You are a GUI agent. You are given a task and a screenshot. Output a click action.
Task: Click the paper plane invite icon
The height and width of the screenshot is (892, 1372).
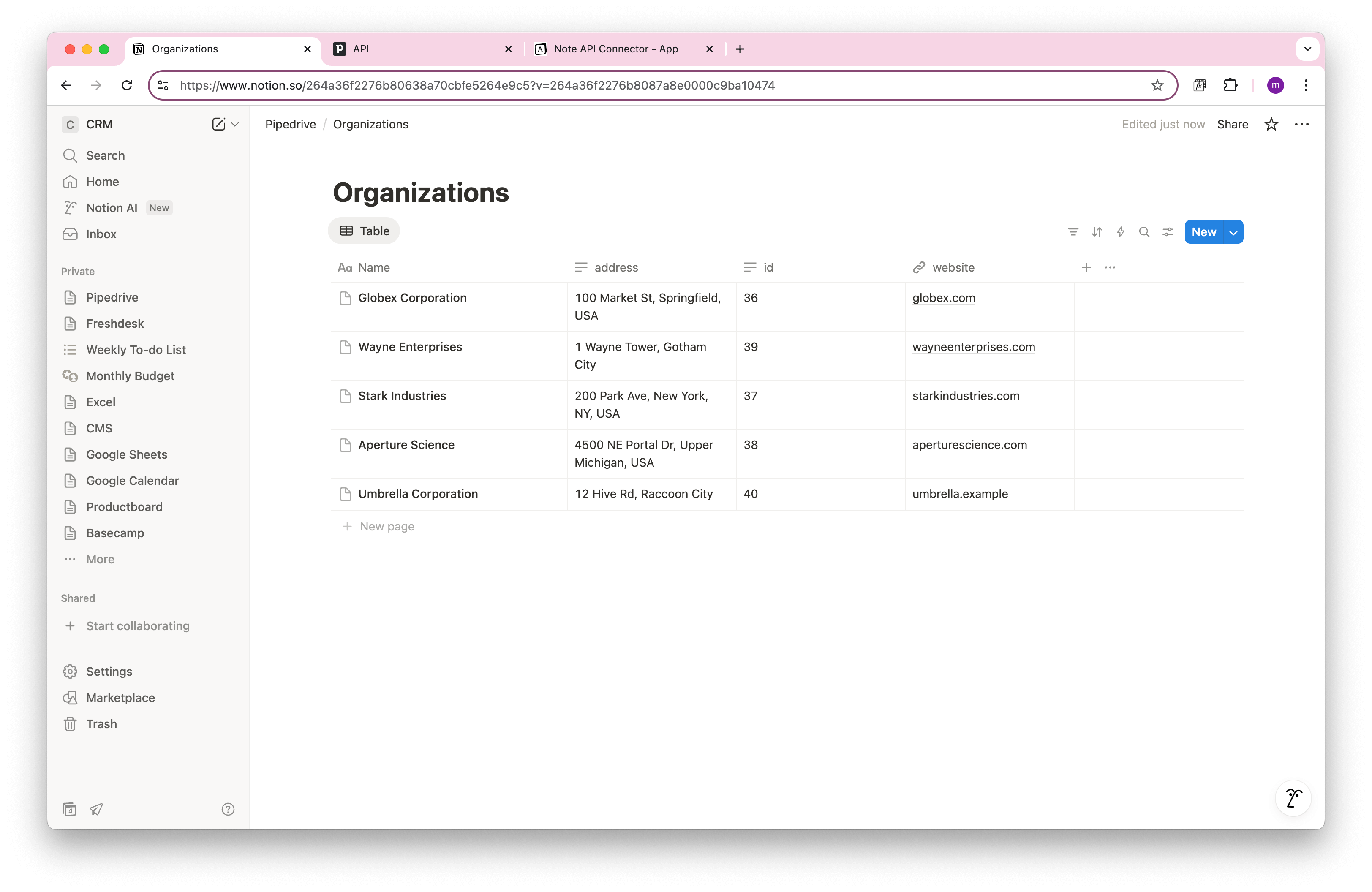96,809
